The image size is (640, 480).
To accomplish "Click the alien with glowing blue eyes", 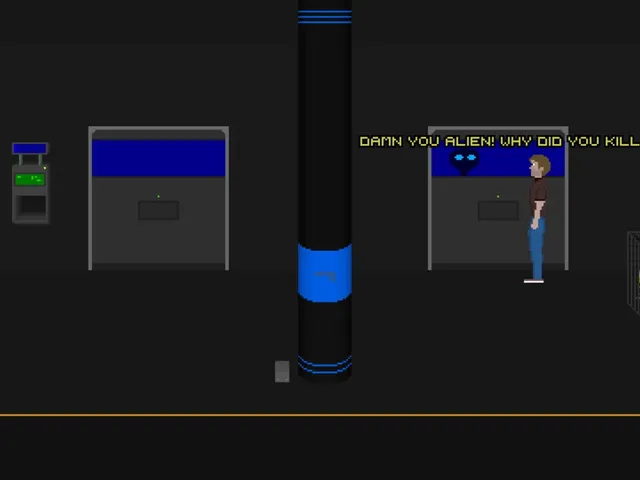I will [464, 161].
